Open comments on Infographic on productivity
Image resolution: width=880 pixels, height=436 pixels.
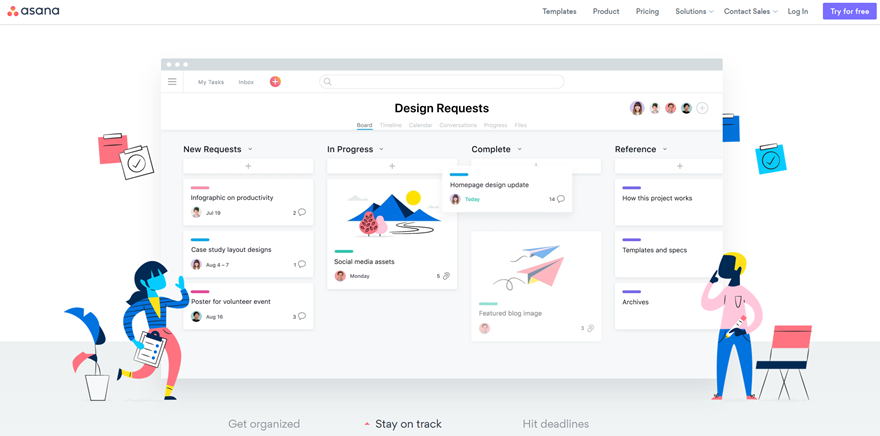[x=302, y=212]
